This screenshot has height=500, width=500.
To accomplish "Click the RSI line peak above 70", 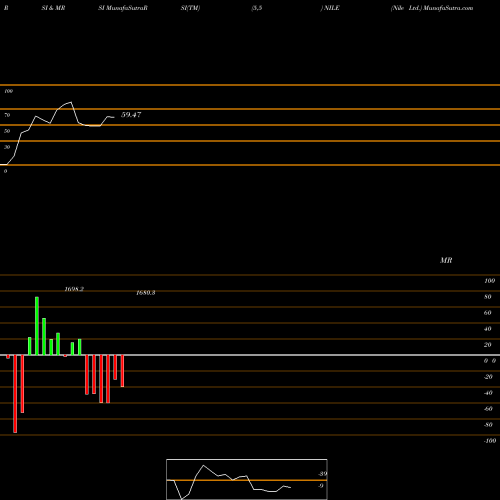I will click(x=71, y=102).
